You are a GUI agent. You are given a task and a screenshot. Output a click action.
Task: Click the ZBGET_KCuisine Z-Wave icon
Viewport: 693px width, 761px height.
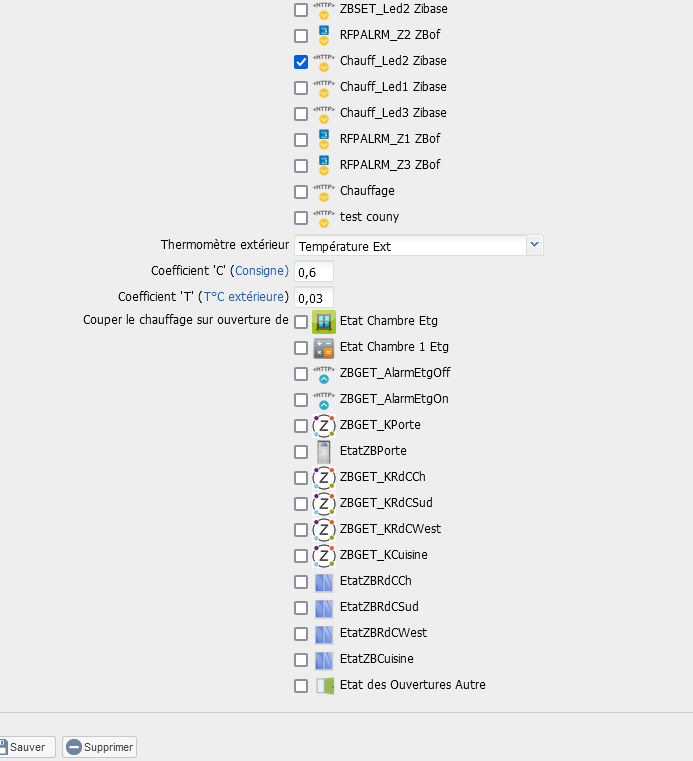[x=323, y=555]
